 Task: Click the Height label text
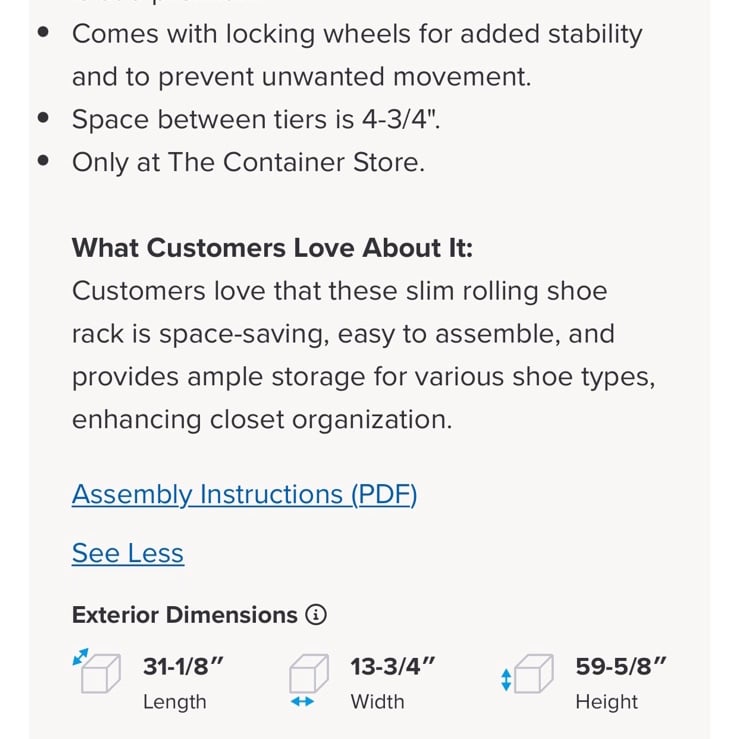coord(607,702)
